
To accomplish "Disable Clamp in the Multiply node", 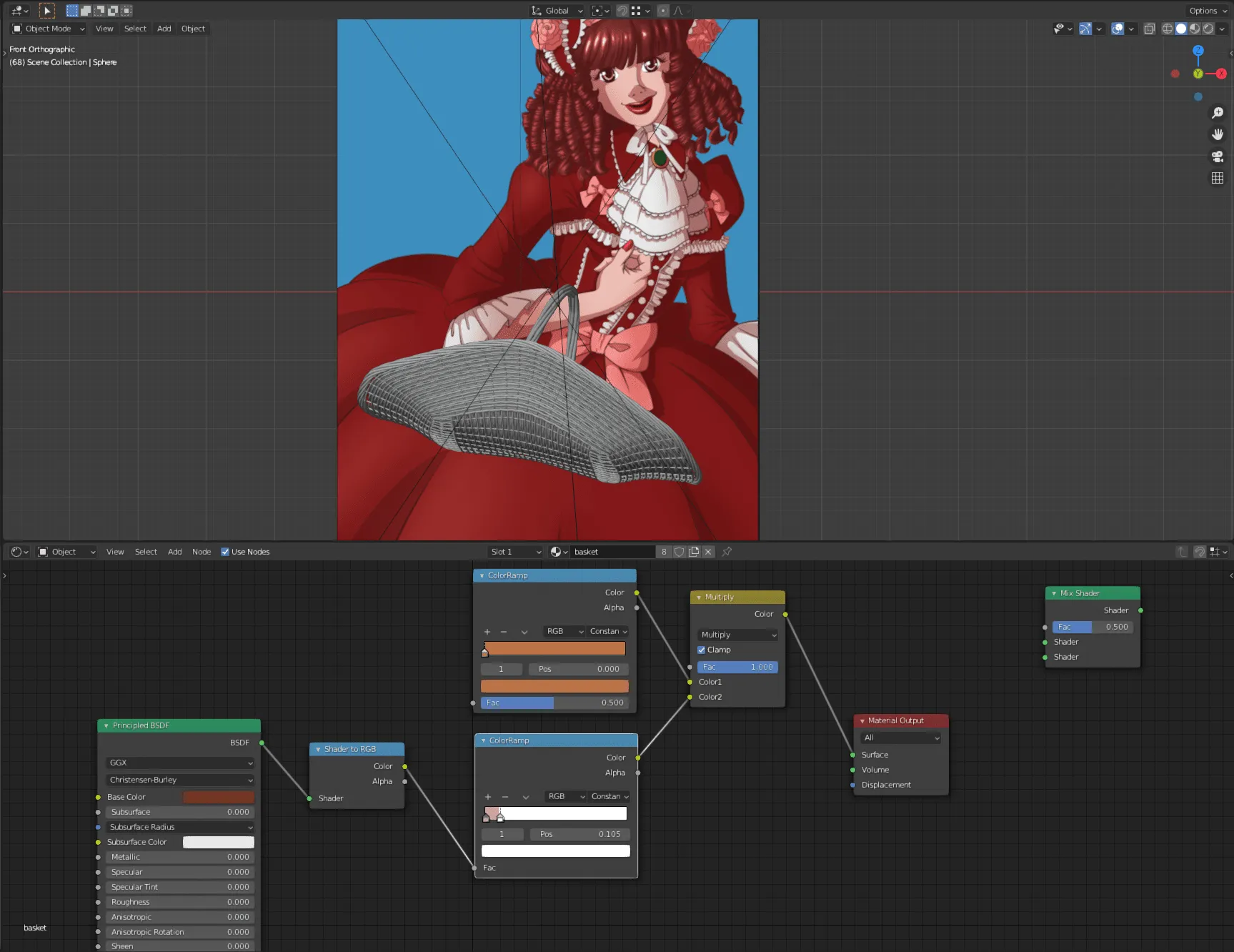I will 702,650.
